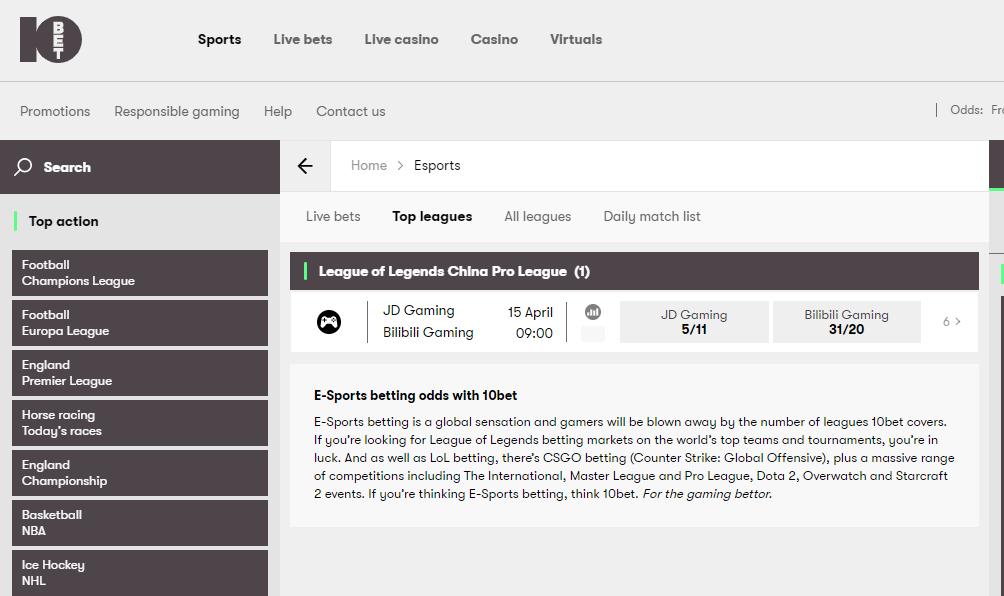Image resolution: width=1004 pixels, height=596 pixels.
Task: Open the Daily match list tab
Action: [x=651, y=216]
